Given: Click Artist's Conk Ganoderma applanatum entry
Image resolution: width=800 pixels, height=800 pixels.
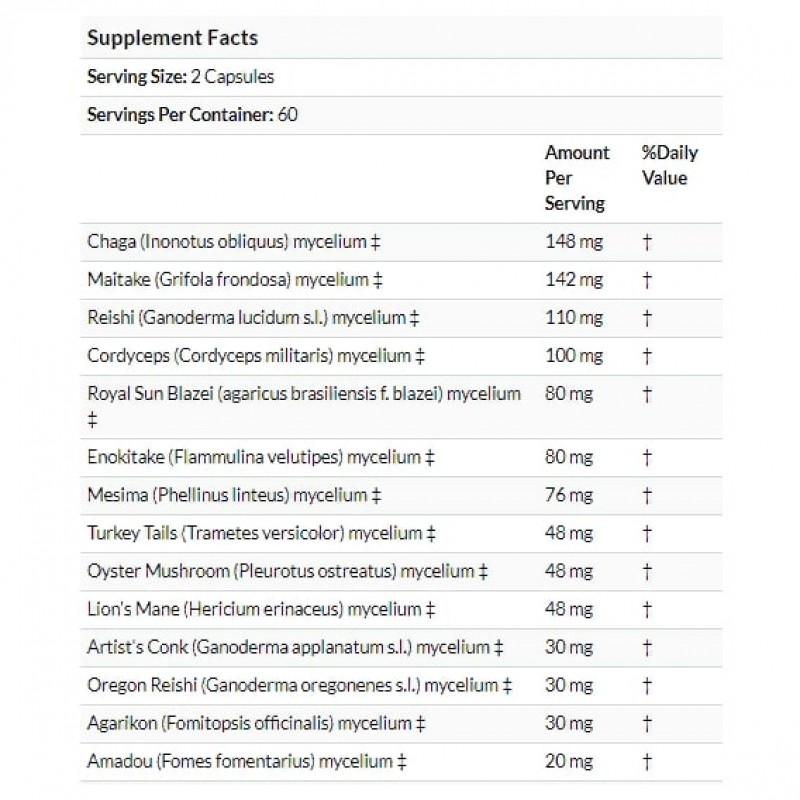Looking at the screenshot, I should [295, 647].
